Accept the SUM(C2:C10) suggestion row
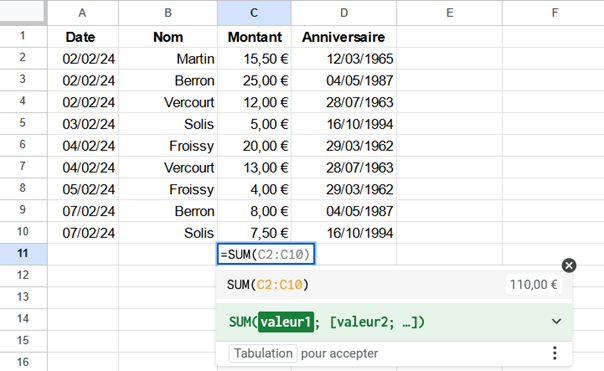This screenshot has width=604, height=371. point(394,285)
